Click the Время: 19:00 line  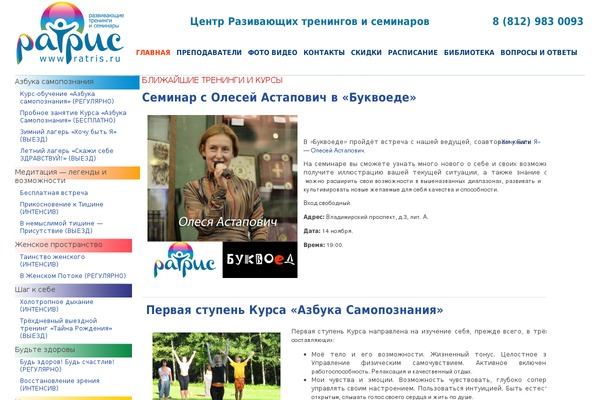click(x=323, y=245)
